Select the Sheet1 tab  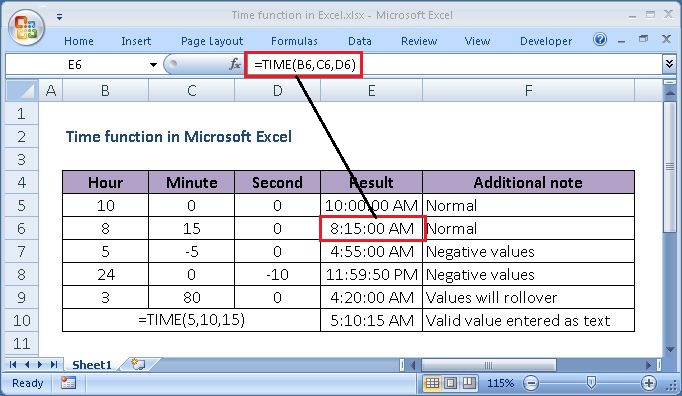92,365
